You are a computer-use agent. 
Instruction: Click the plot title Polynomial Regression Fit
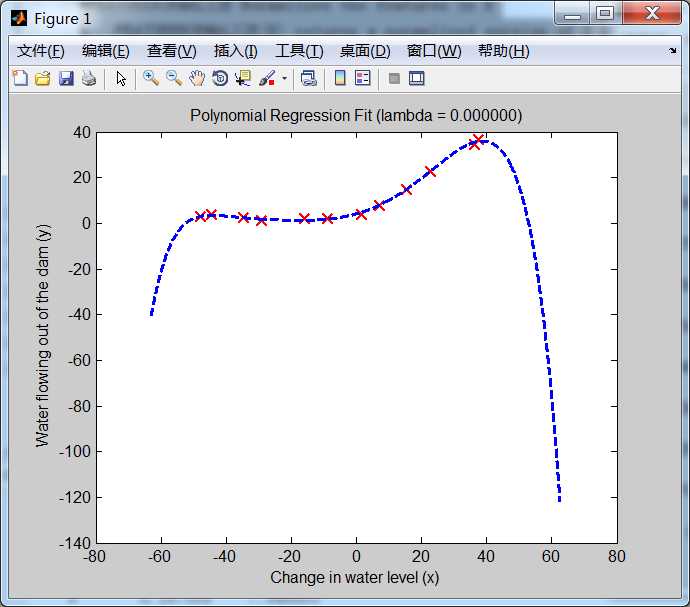356,116
